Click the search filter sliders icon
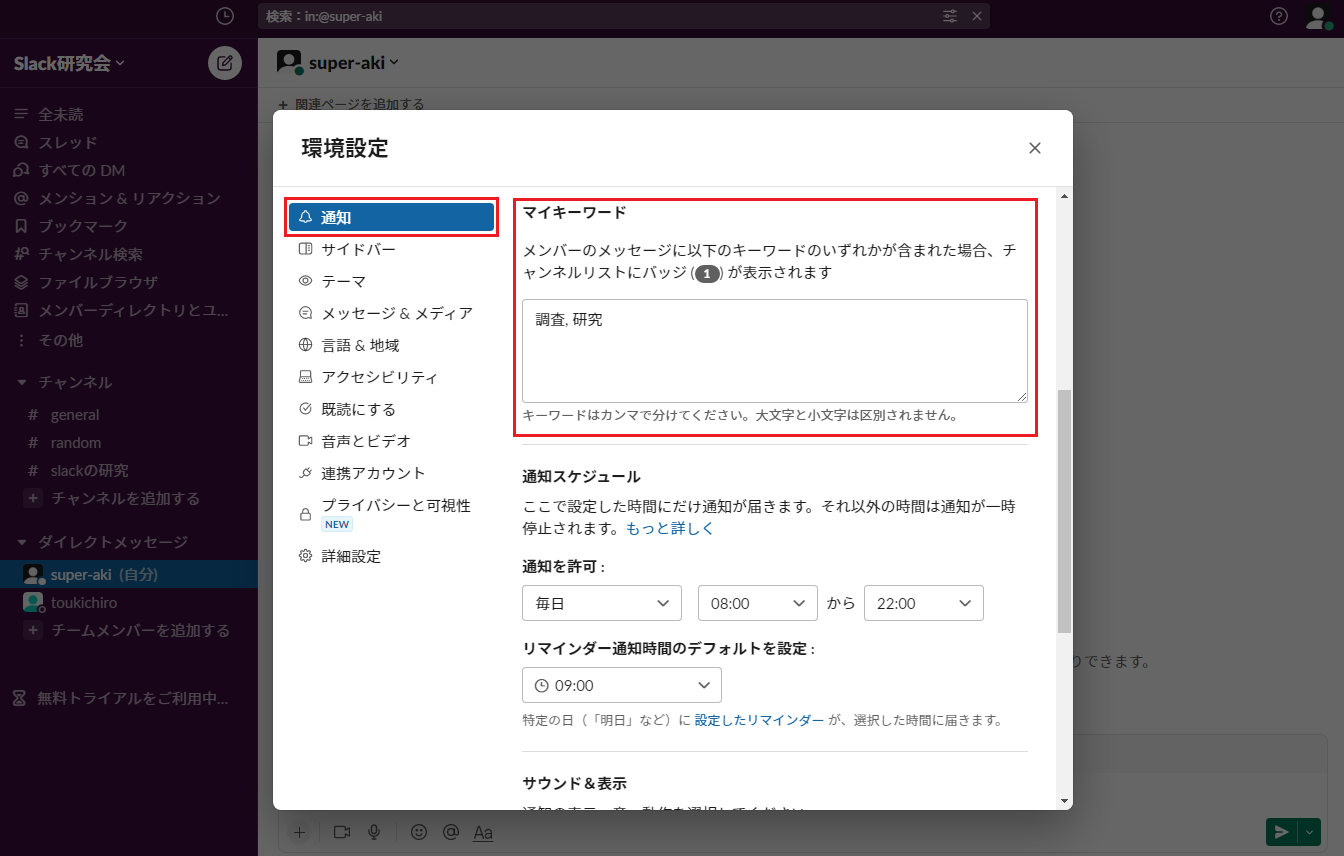Viewport: 1344px width, 856px height. pyautogui.click(x=950, y=16)
